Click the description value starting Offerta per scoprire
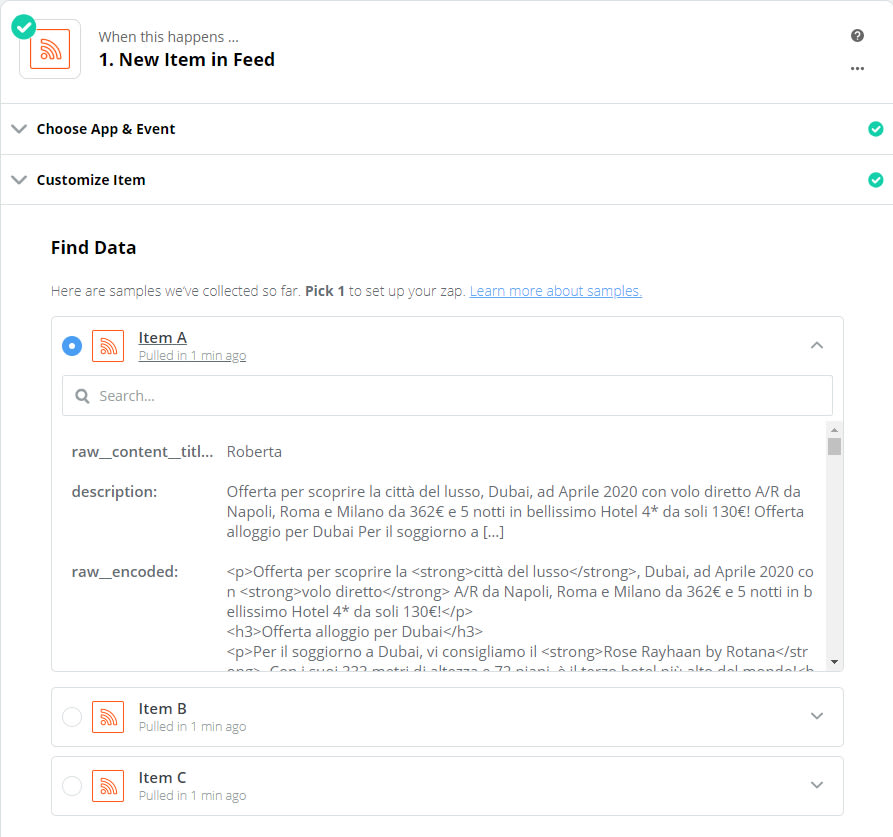The image size is (893, 837). click(x=515, y=512)
